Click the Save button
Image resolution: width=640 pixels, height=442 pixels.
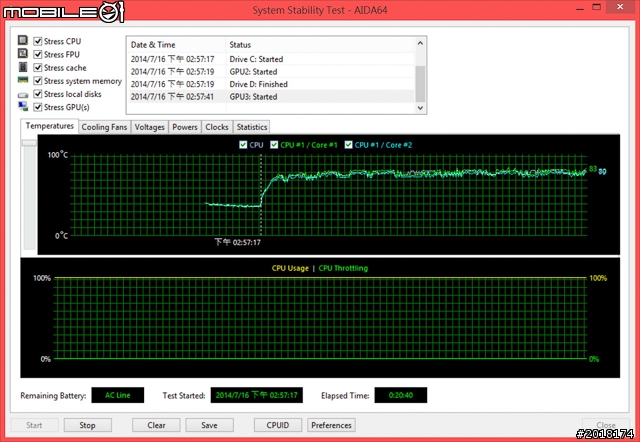[x=209, y=425]
